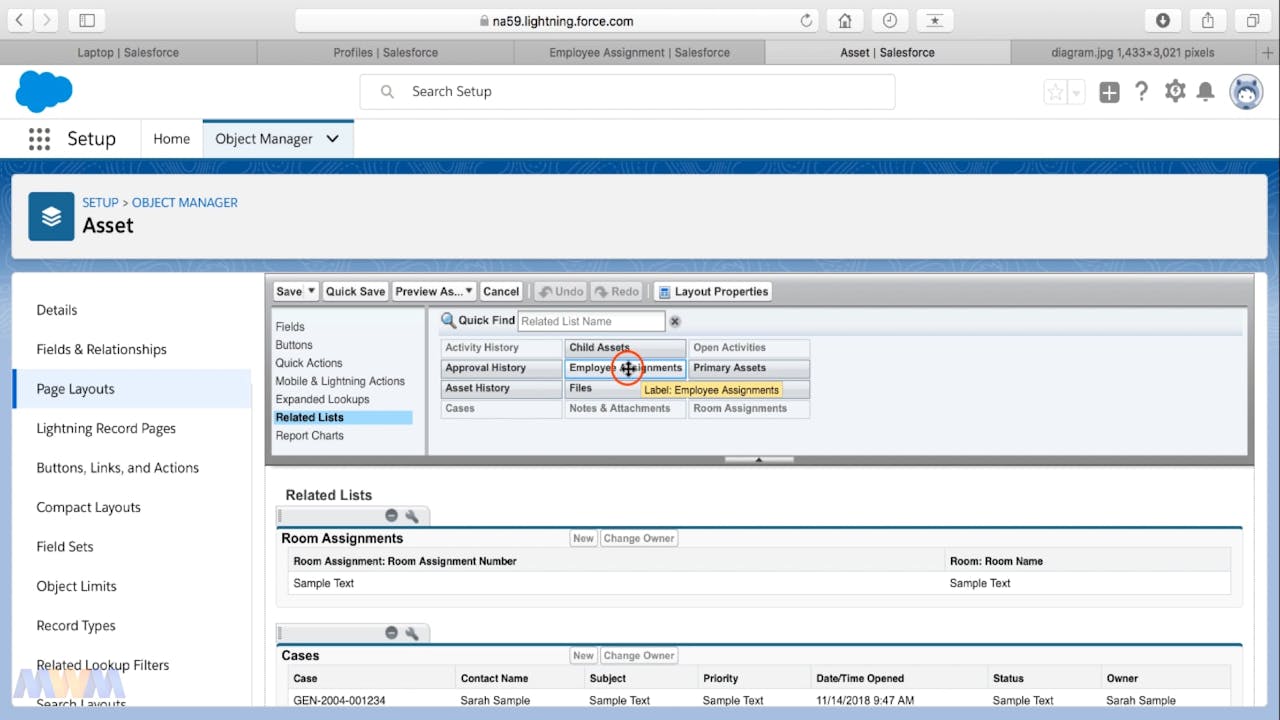Open Room Assignments wrench properties icon

tap(411, 516)
